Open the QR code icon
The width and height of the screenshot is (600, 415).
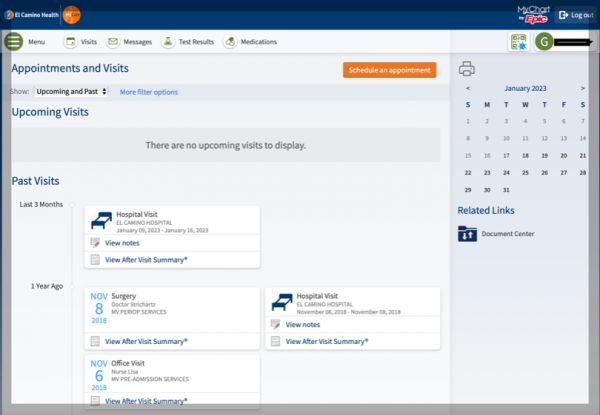coord(519,42)
